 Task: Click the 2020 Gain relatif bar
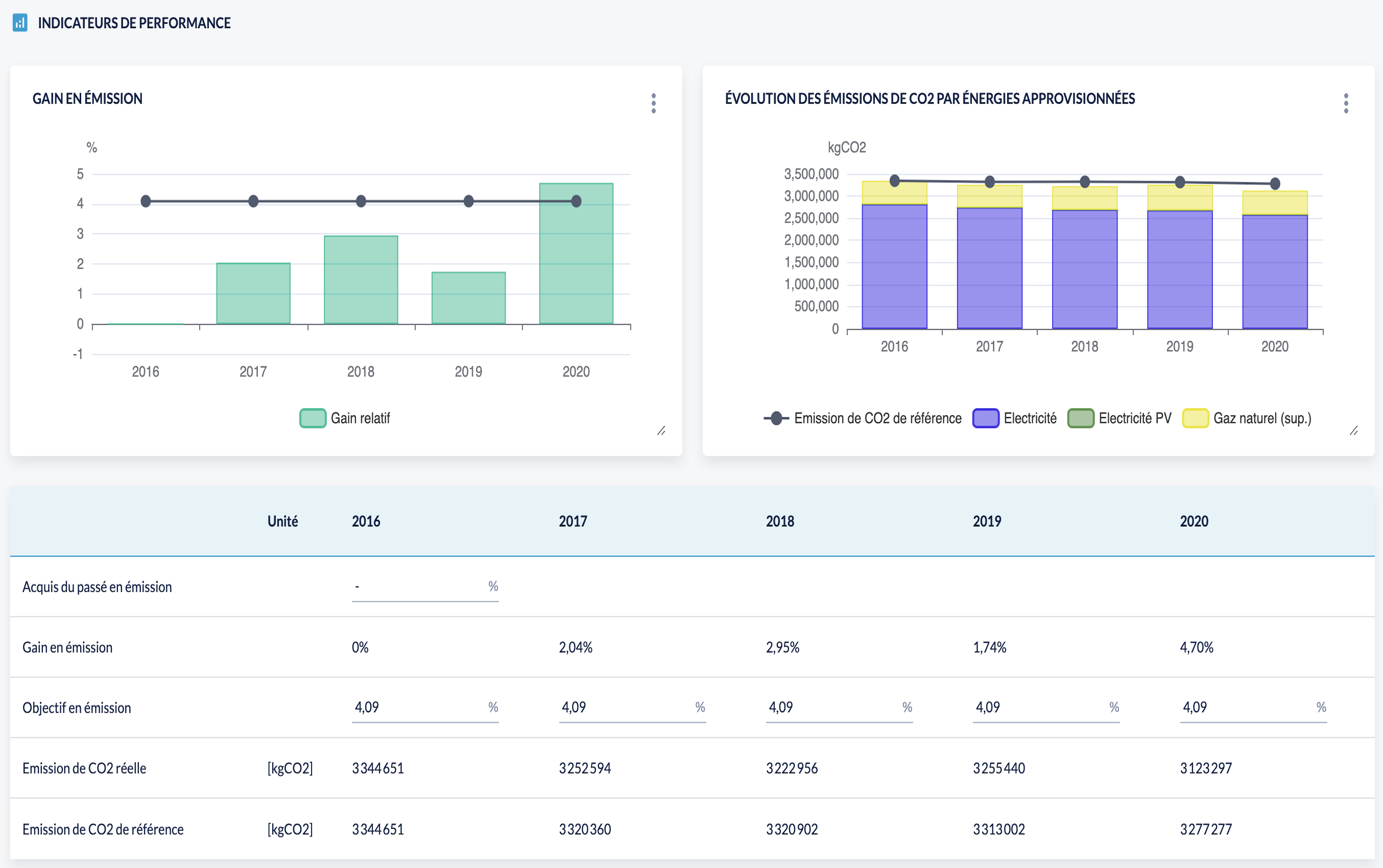(577, 254)
